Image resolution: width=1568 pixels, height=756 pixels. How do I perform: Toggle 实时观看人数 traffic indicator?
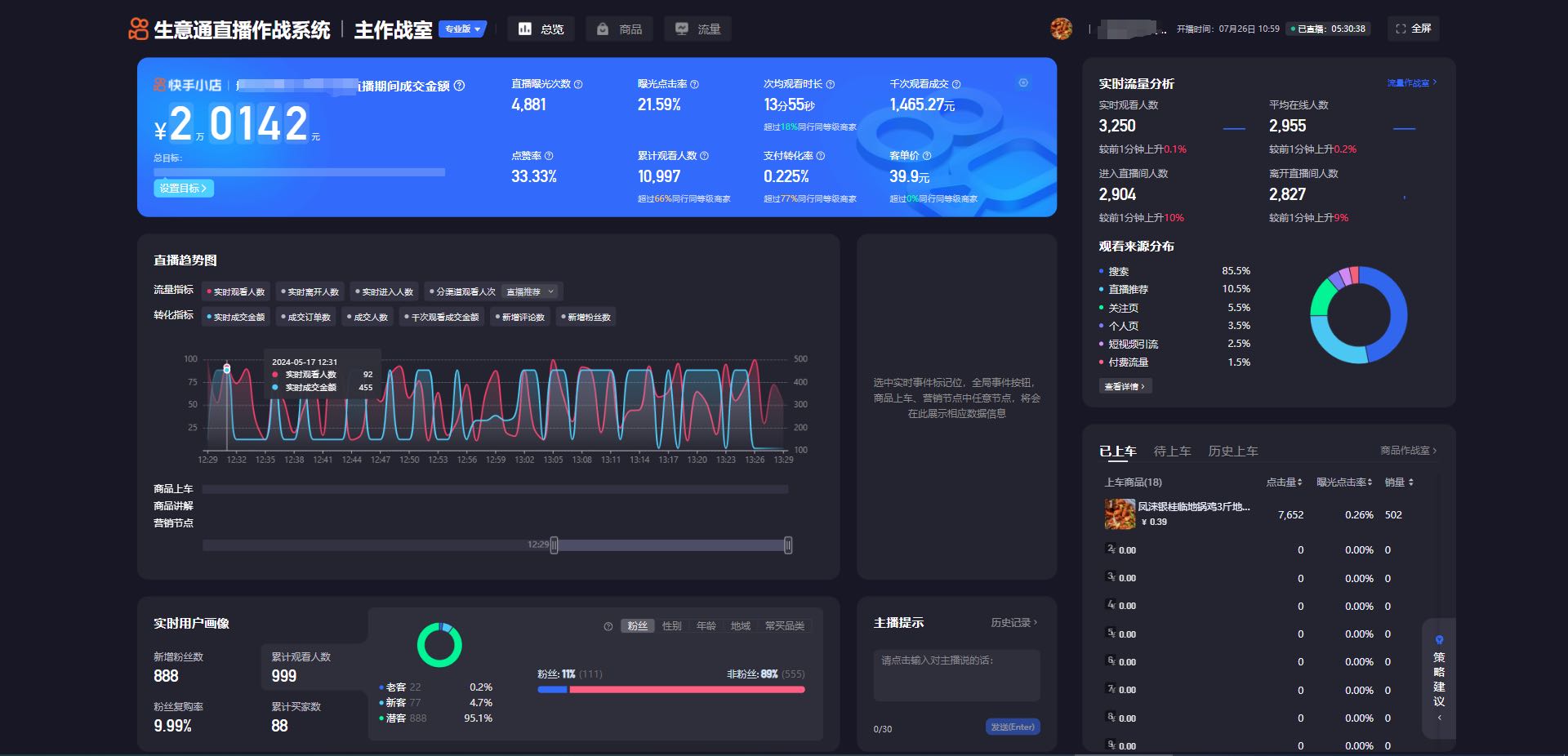click(x=236, y=291)
